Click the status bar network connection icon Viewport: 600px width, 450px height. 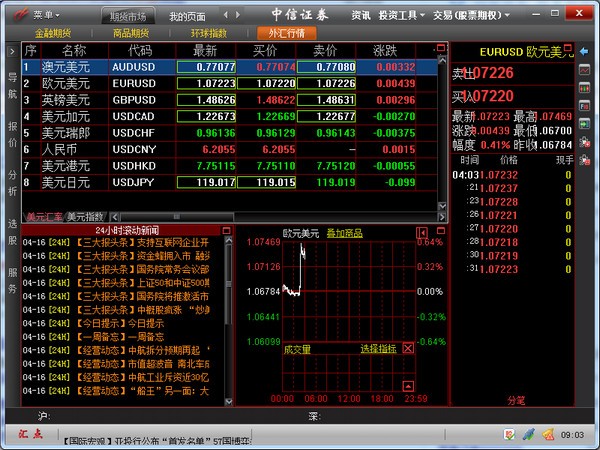[529, 434]
